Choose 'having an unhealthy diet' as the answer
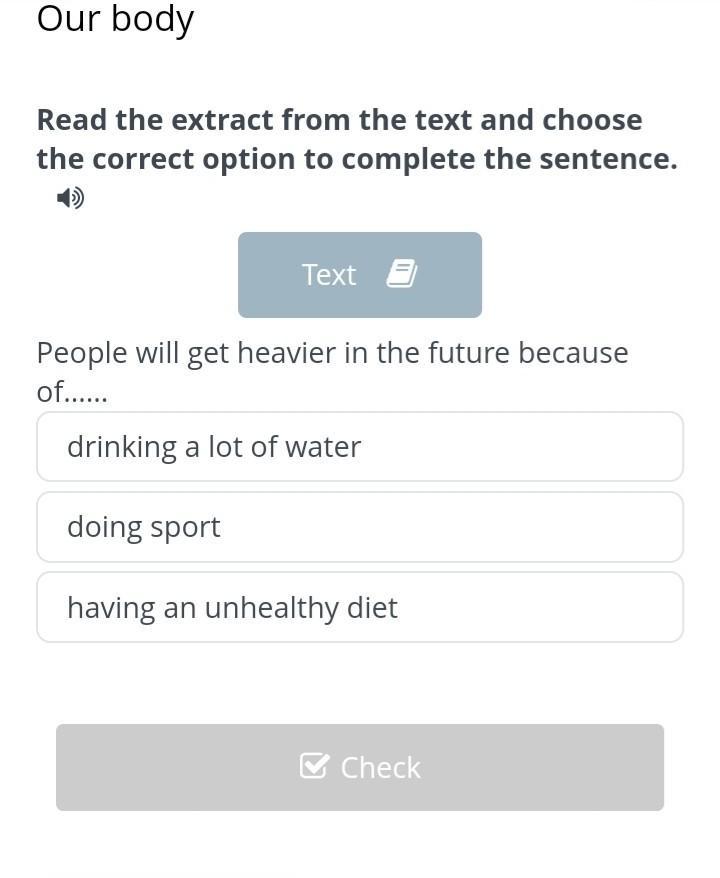 coord(360,607)
